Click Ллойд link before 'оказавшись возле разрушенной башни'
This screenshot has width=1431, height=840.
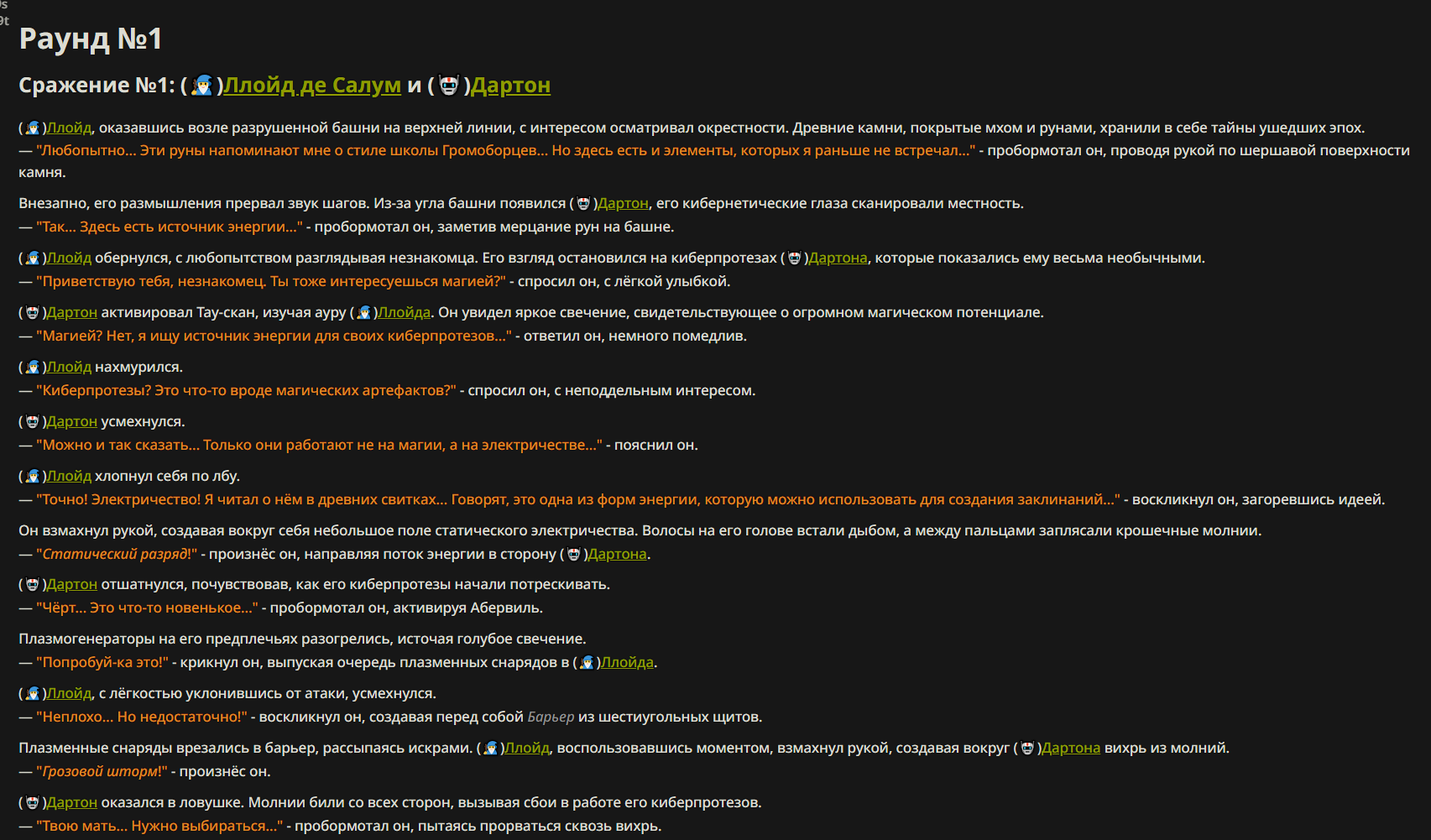[69, 128]
